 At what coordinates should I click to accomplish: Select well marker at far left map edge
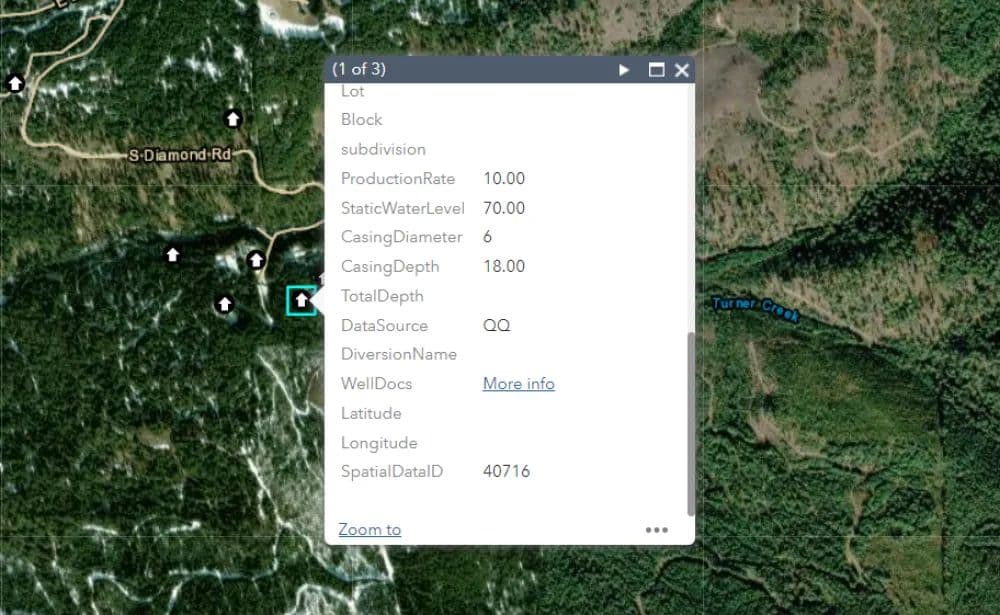click(x=15, y=83)
